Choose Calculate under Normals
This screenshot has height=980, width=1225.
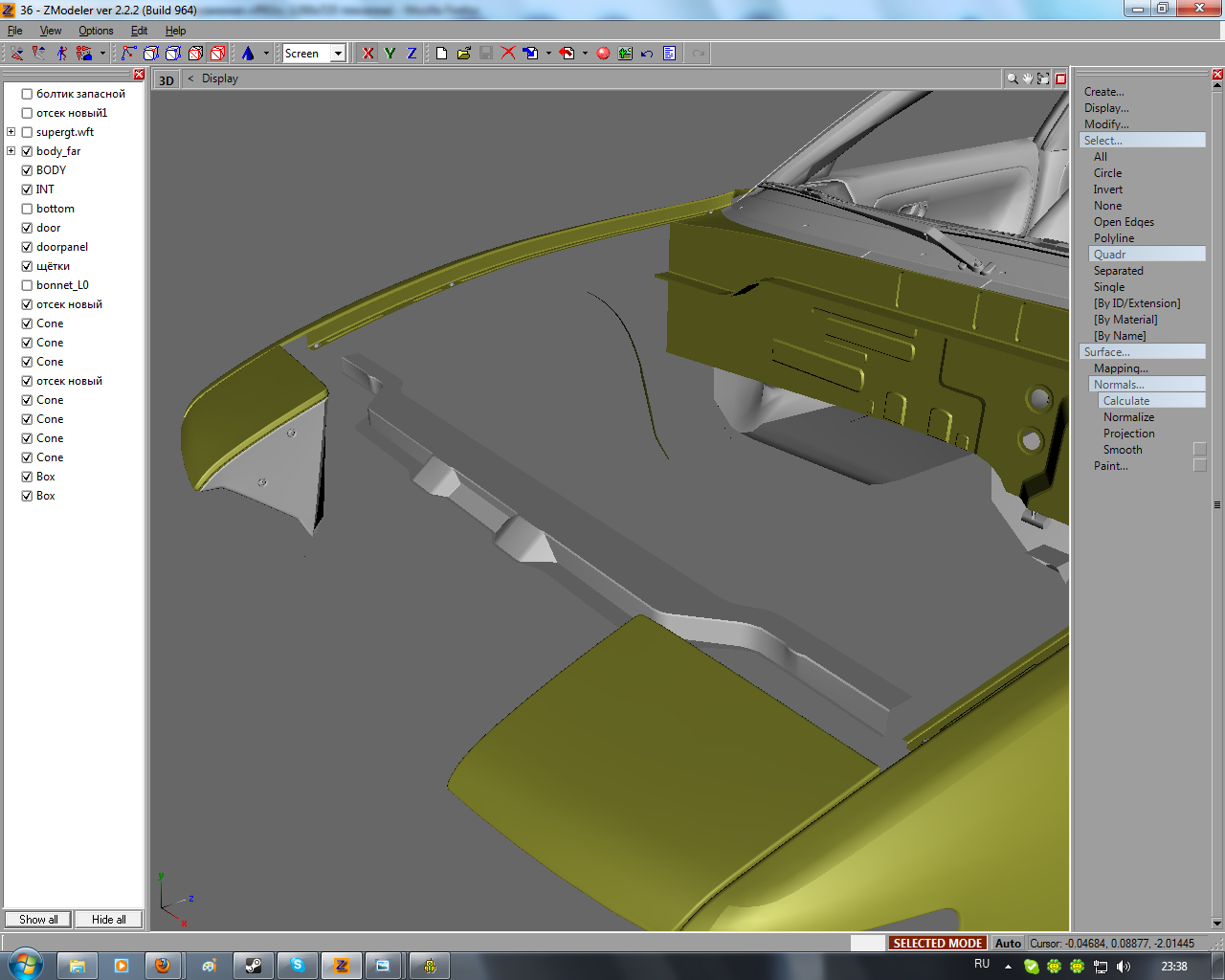[x=1126, y=401]
